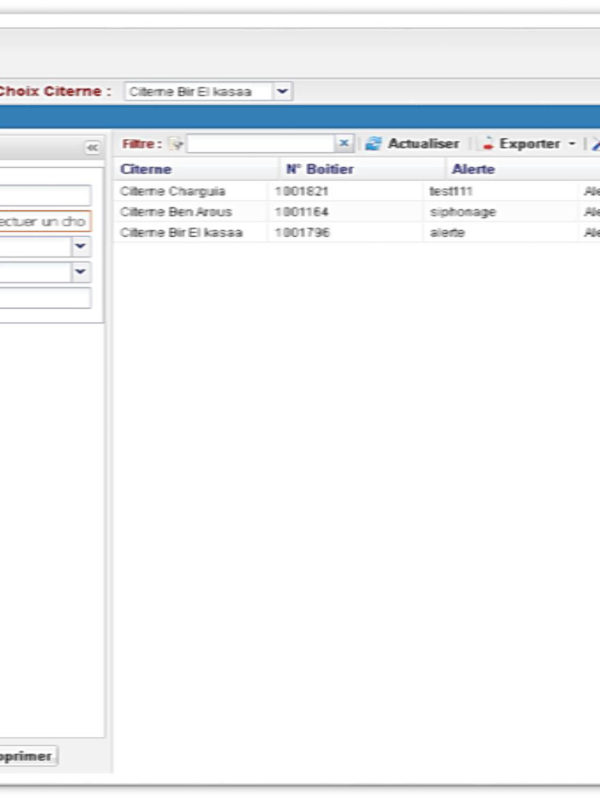Select the Citerne Ben Arous row
600x800 pixels.
pyautogui.click(x=176, y=212)
